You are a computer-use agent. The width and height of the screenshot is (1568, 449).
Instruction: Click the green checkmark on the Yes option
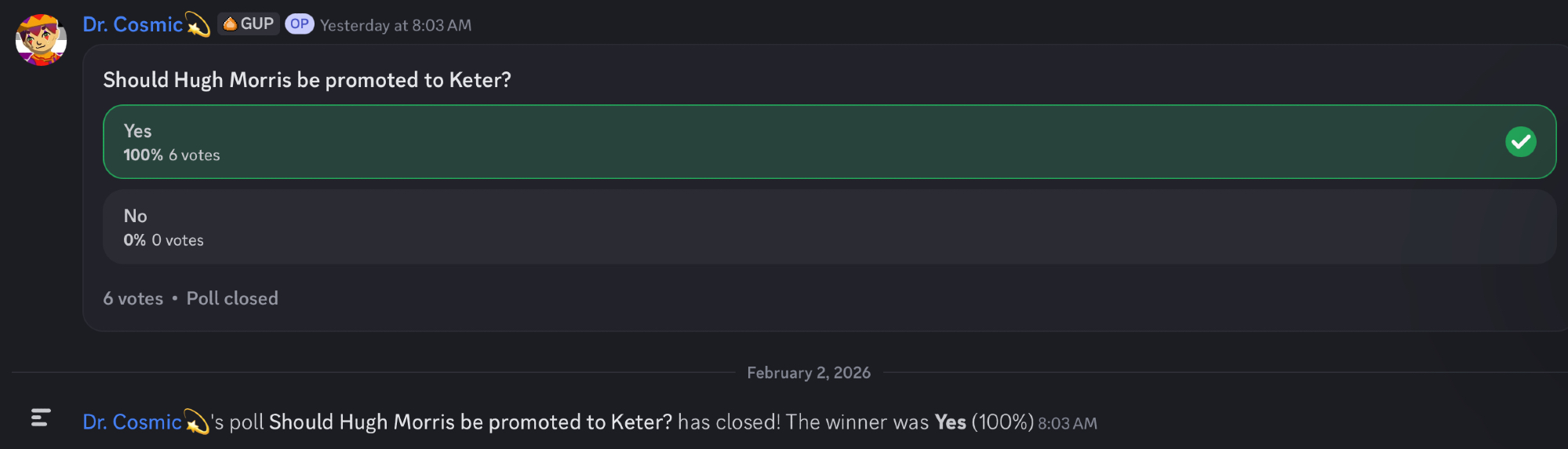click(x=1520, y=142)
